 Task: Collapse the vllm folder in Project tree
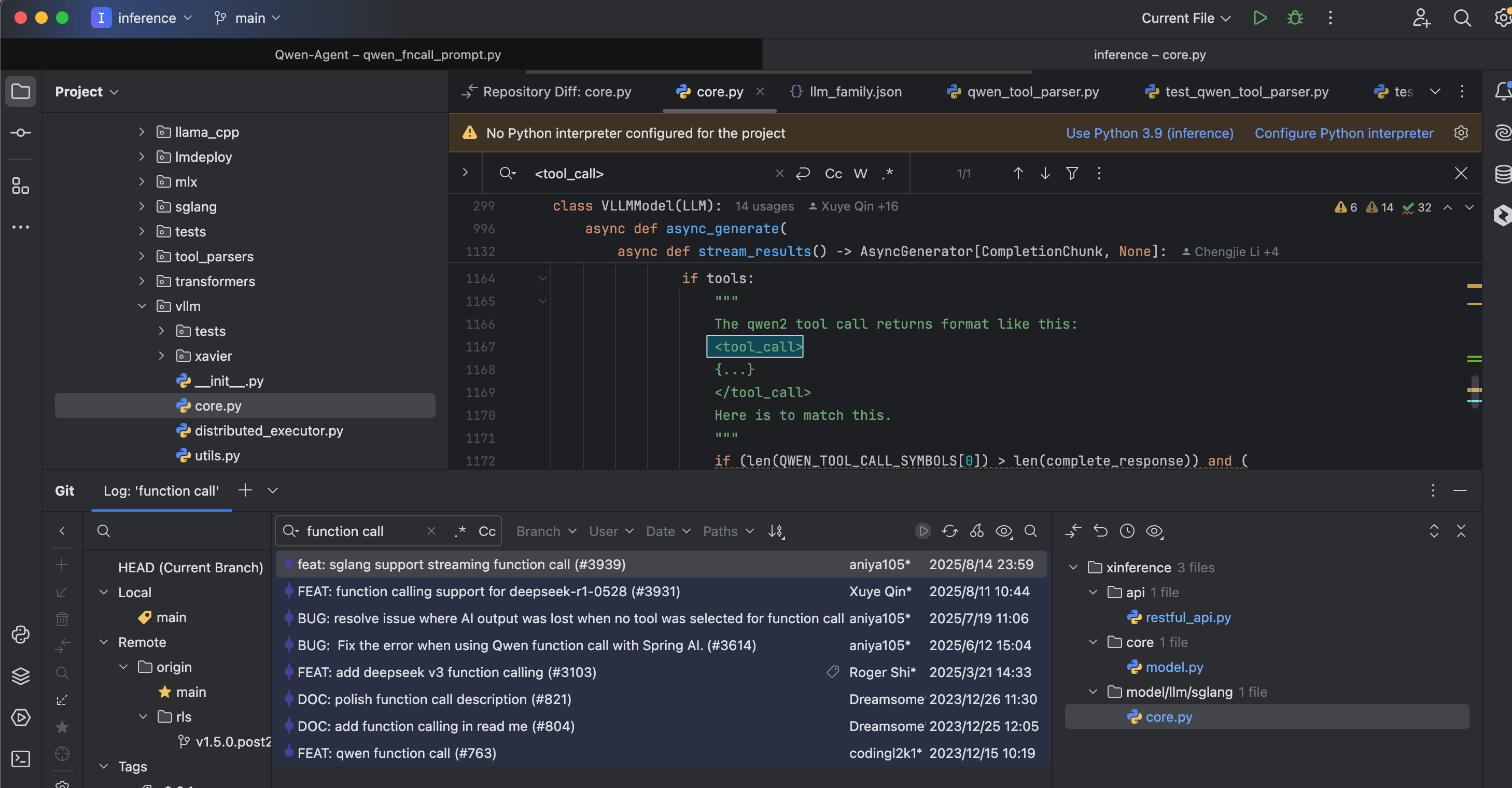(x=142, y=306)
